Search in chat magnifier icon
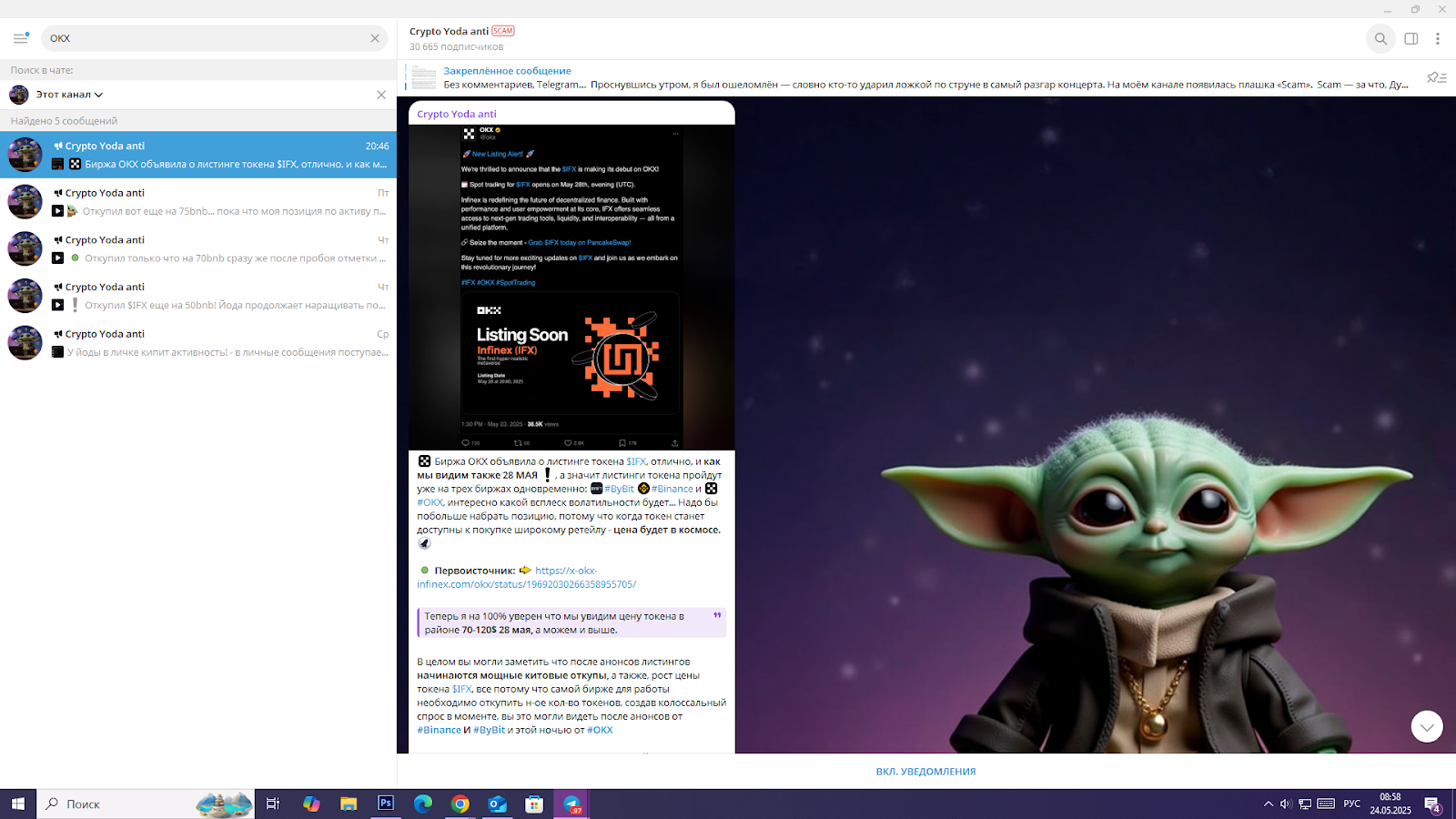This screenshot has width=1456, height=819. (x=1380, y=38)
